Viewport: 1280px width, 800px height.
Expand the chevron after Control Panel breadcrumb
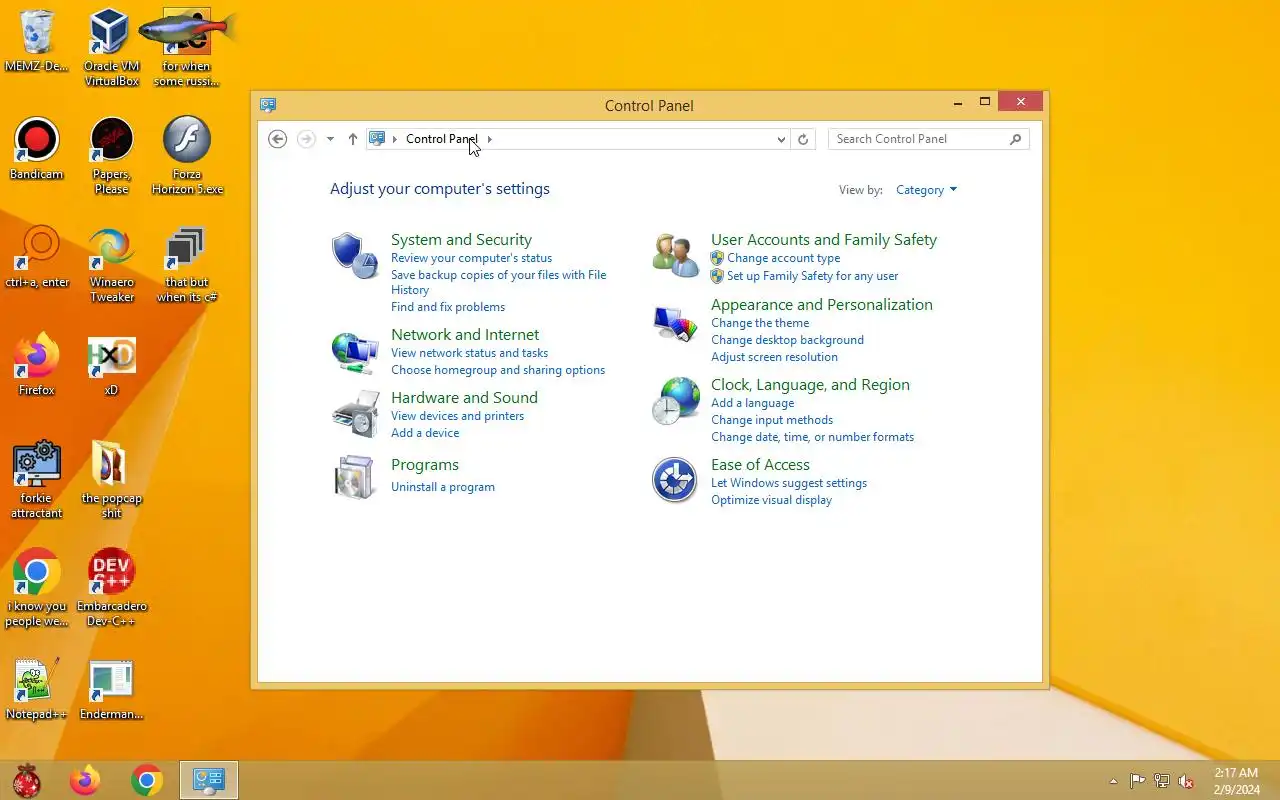coord(489,139)
